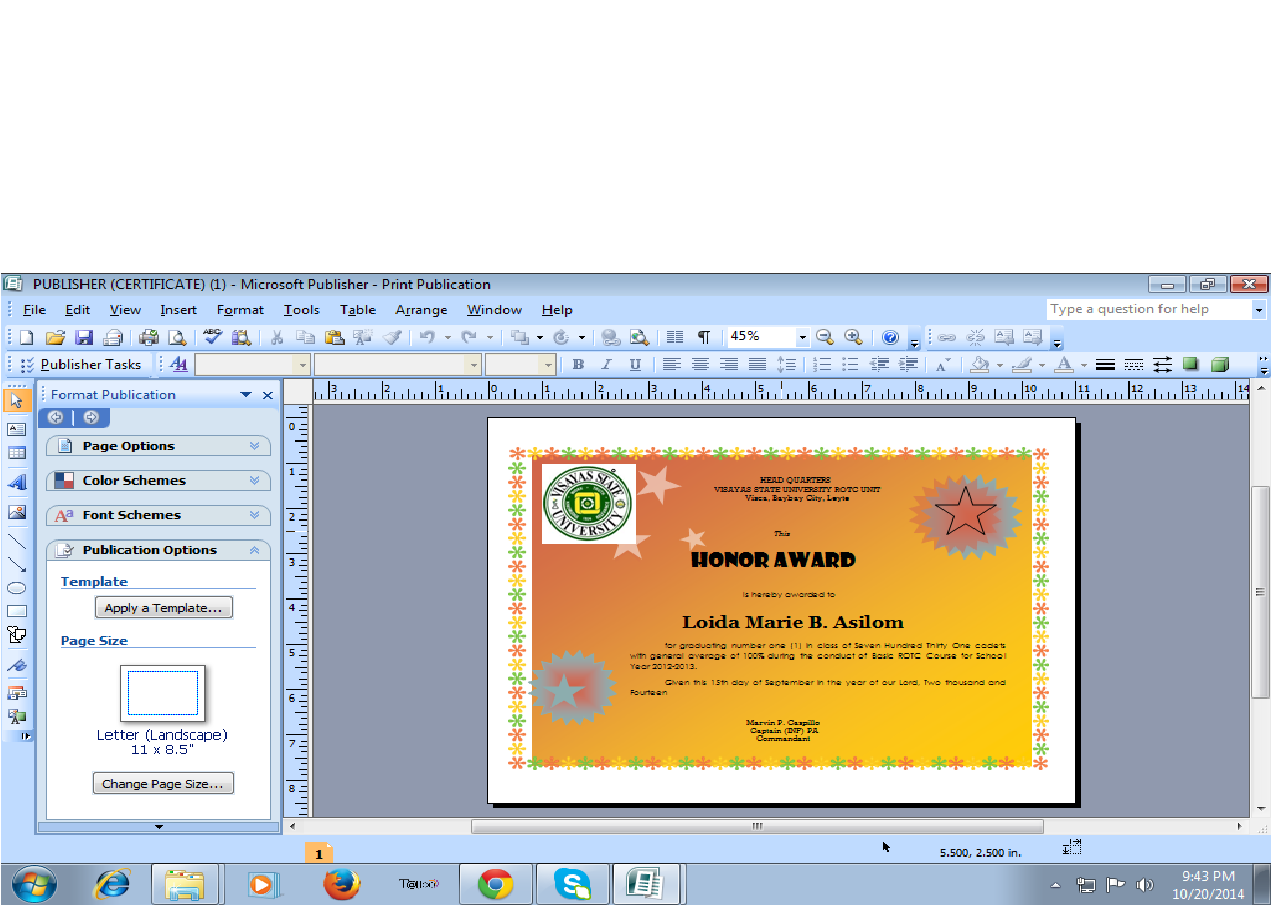Open the Arrange menu

421,309
